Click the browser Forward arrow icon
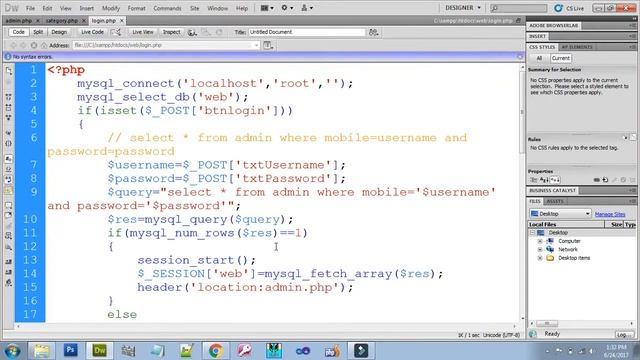 point(23,45)
